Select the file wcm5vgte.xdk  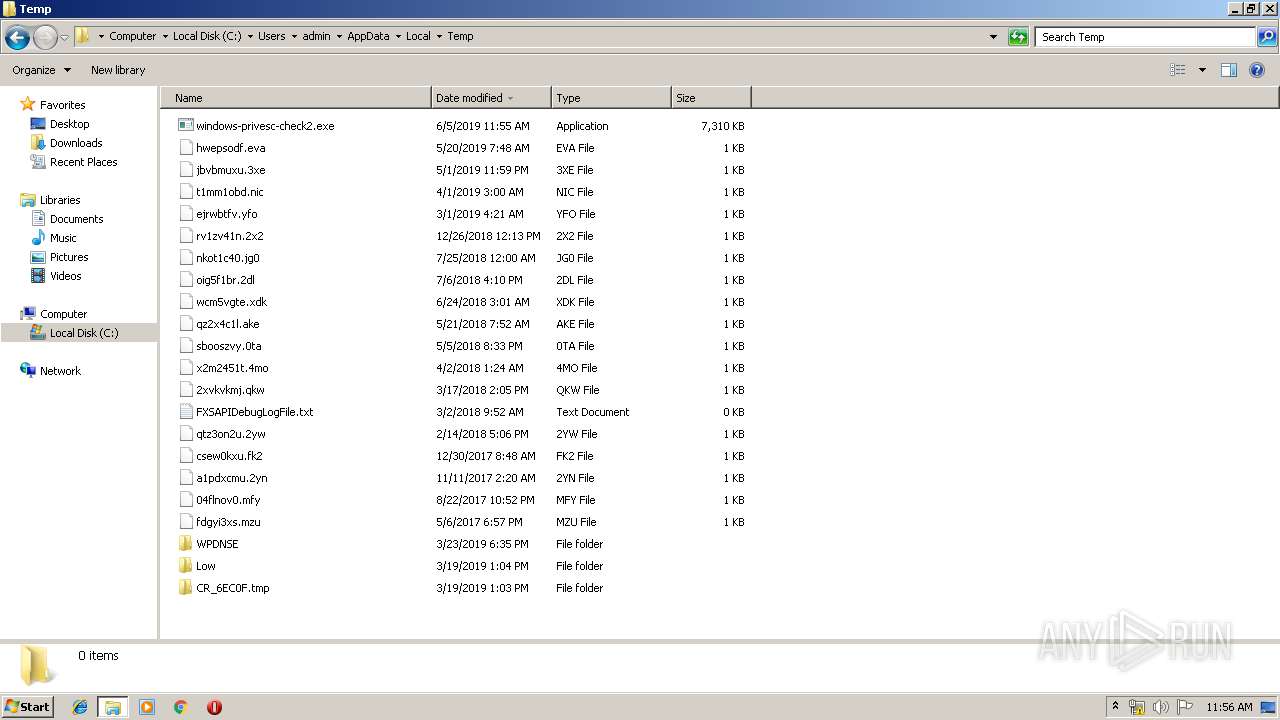pyautogui.click(x=231, y=302)
